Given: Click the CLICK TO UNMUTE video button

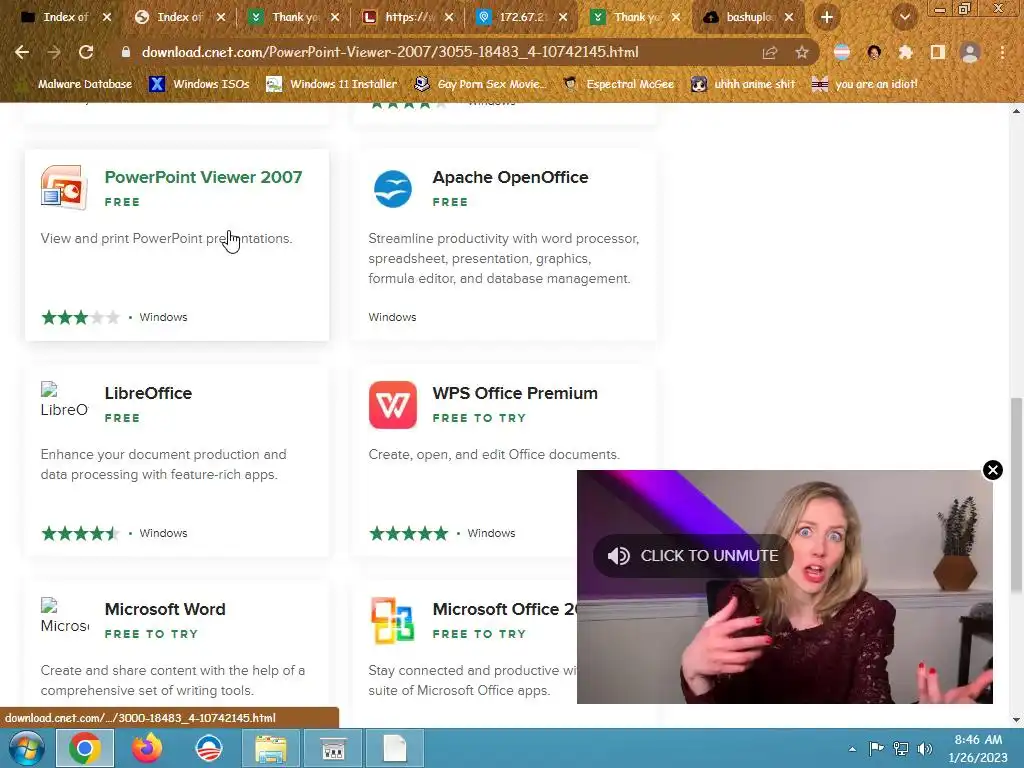Looking at the screenshot, I should click(x=693, y=556).
